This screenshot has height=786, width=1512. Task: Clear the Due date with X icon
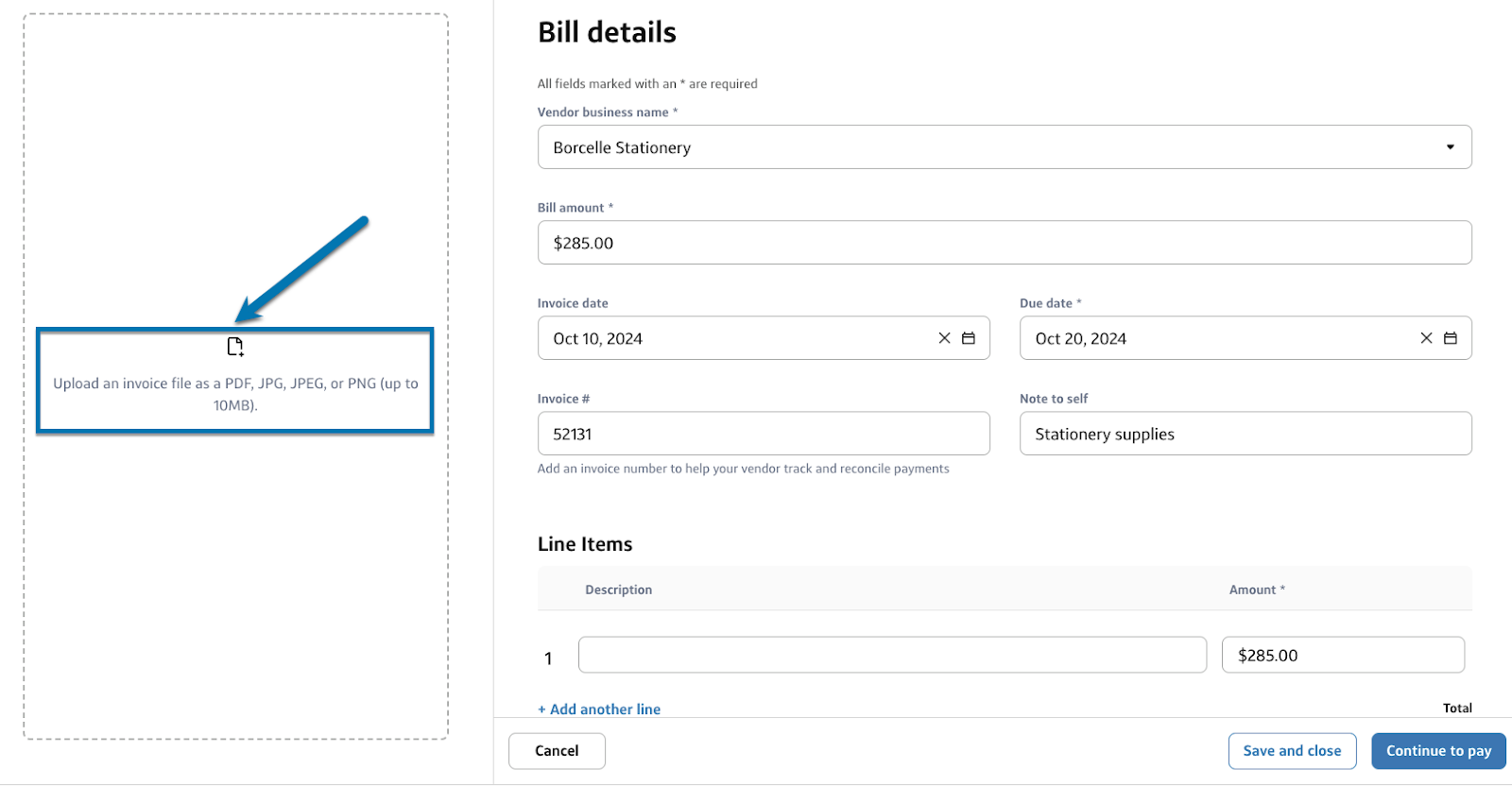[x=1426, y=338]
